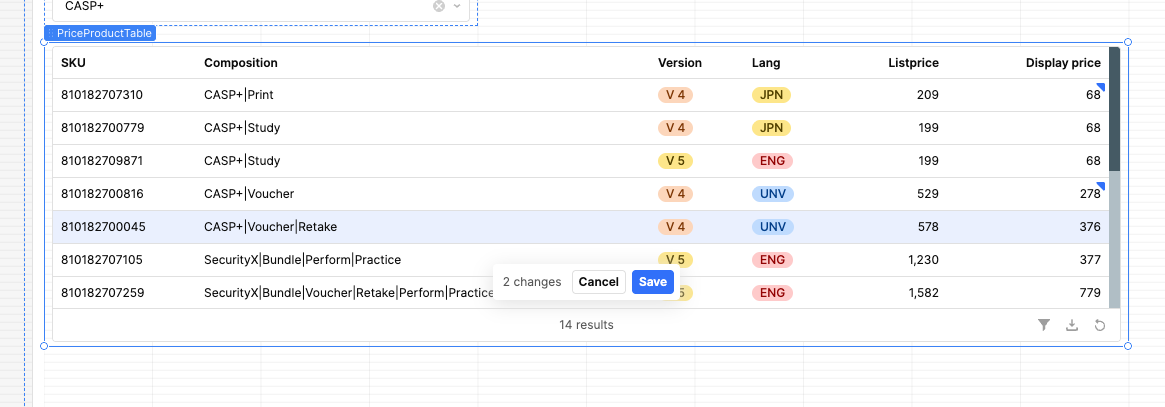Expand the CASP+ dropdown chevron

pyautogui.click(x=457, y=6)
